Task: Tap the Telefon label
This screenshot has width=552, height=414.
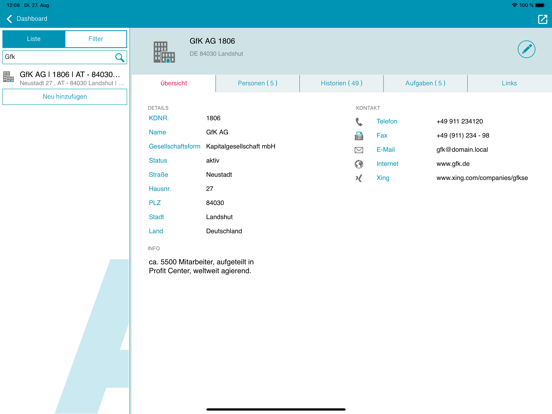Action: 387,121
